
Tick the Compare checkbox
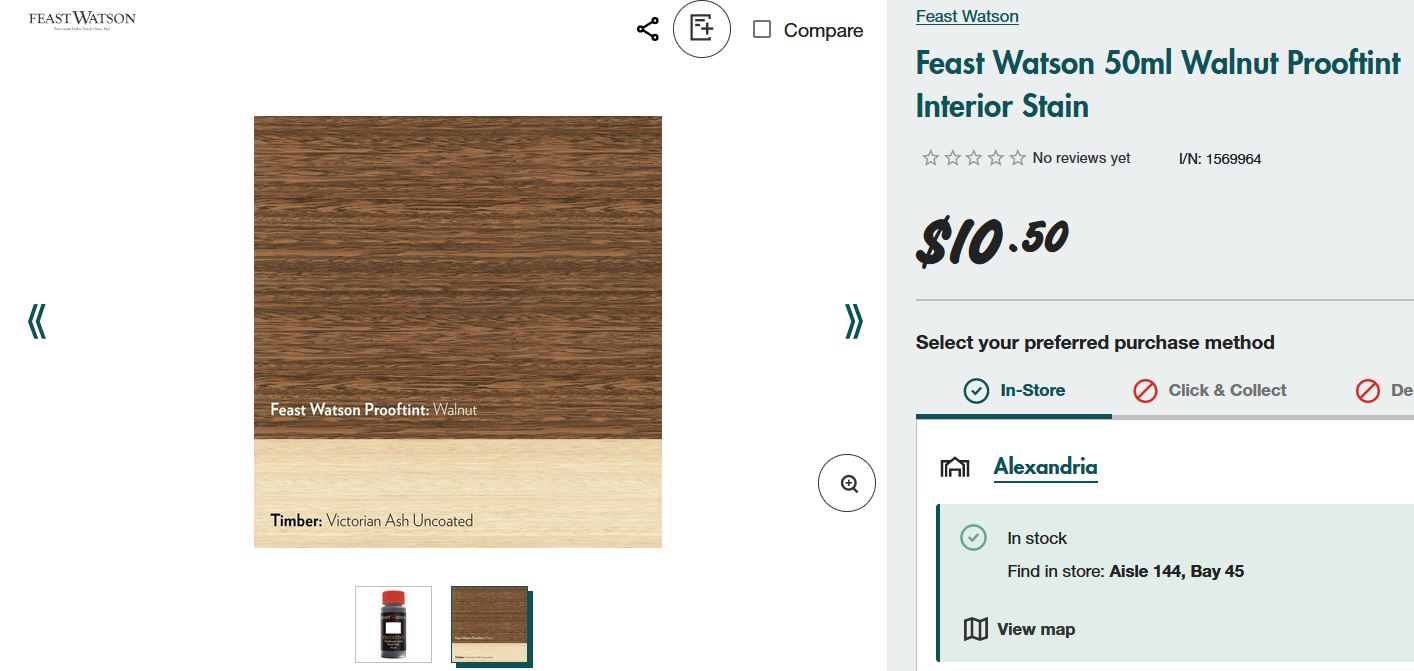(x=762, y=30)
